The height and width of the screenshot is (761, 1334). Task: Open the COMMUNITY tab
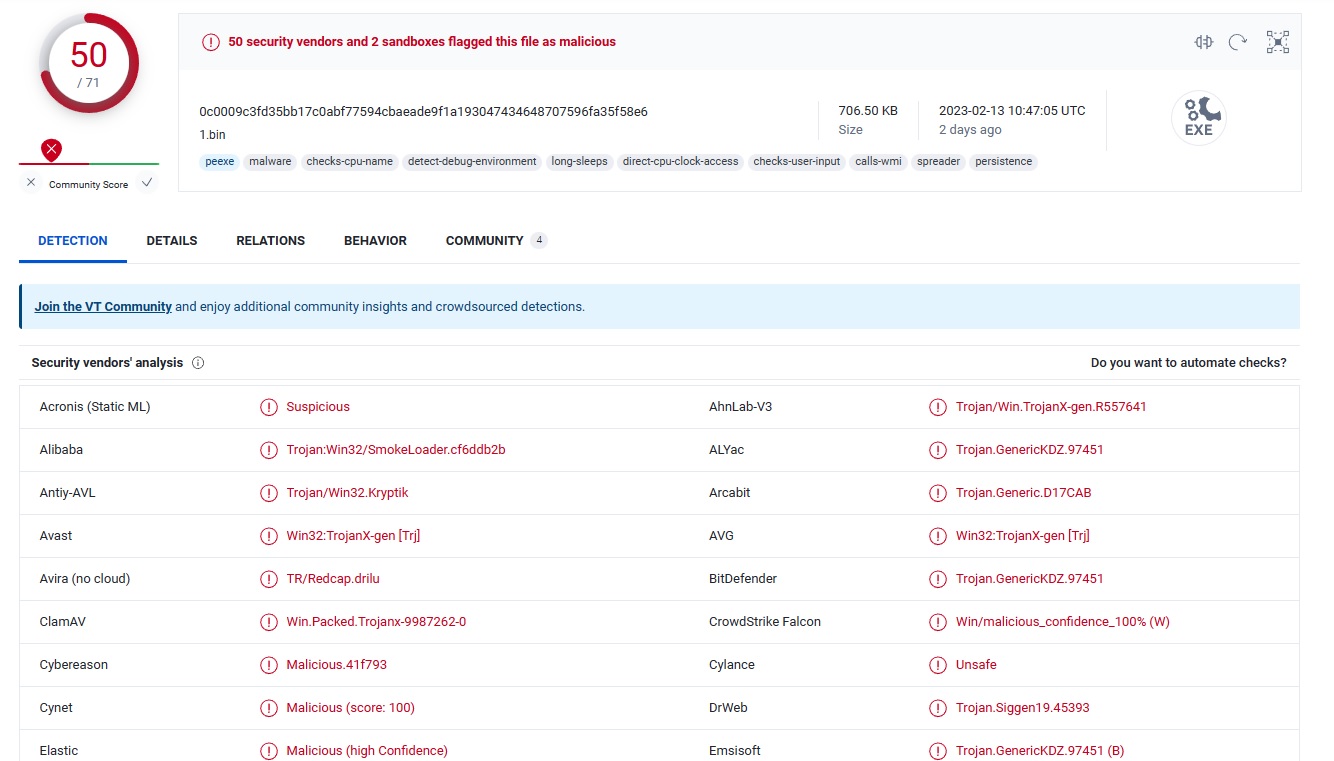point(496,241)
